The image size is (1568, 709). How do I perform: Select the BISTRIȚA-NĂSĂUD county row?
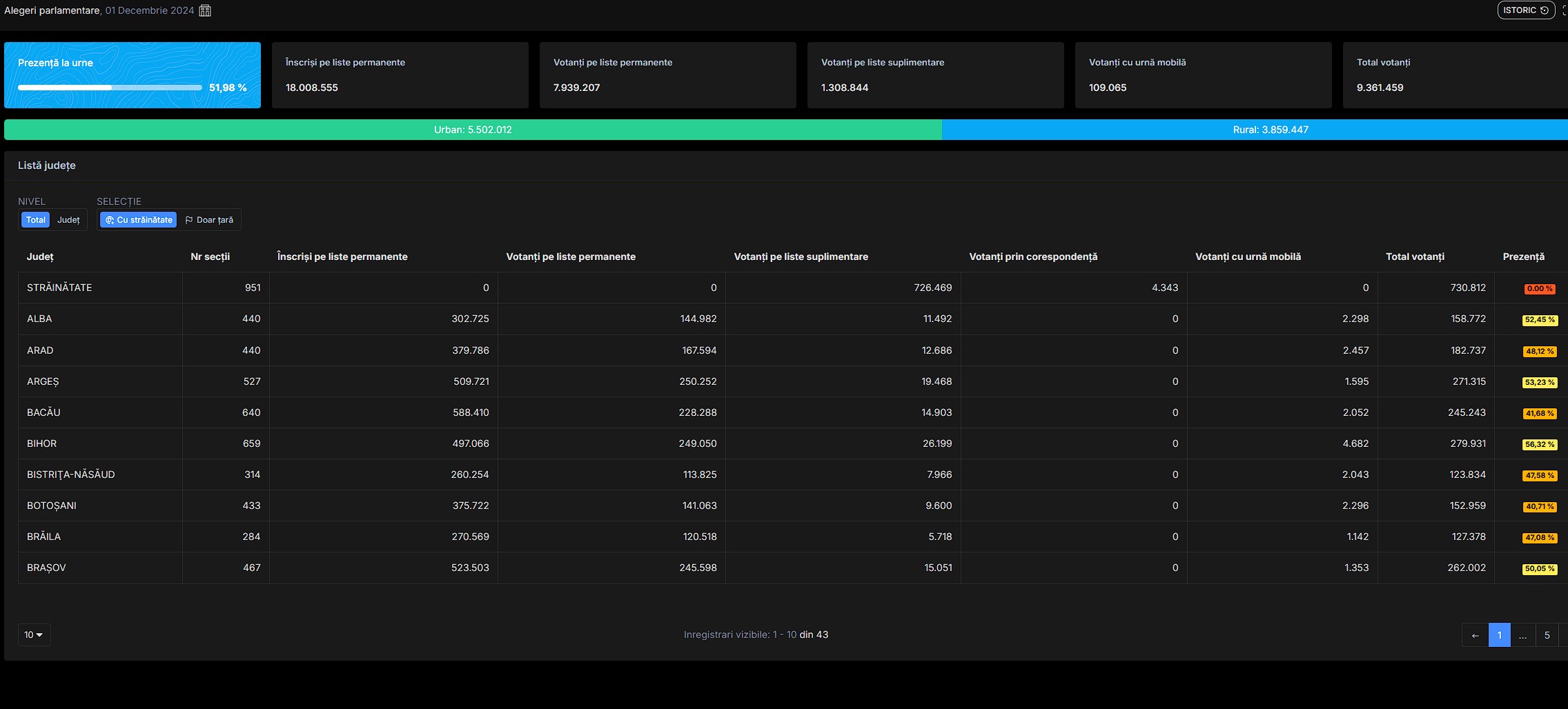(792, 475)
